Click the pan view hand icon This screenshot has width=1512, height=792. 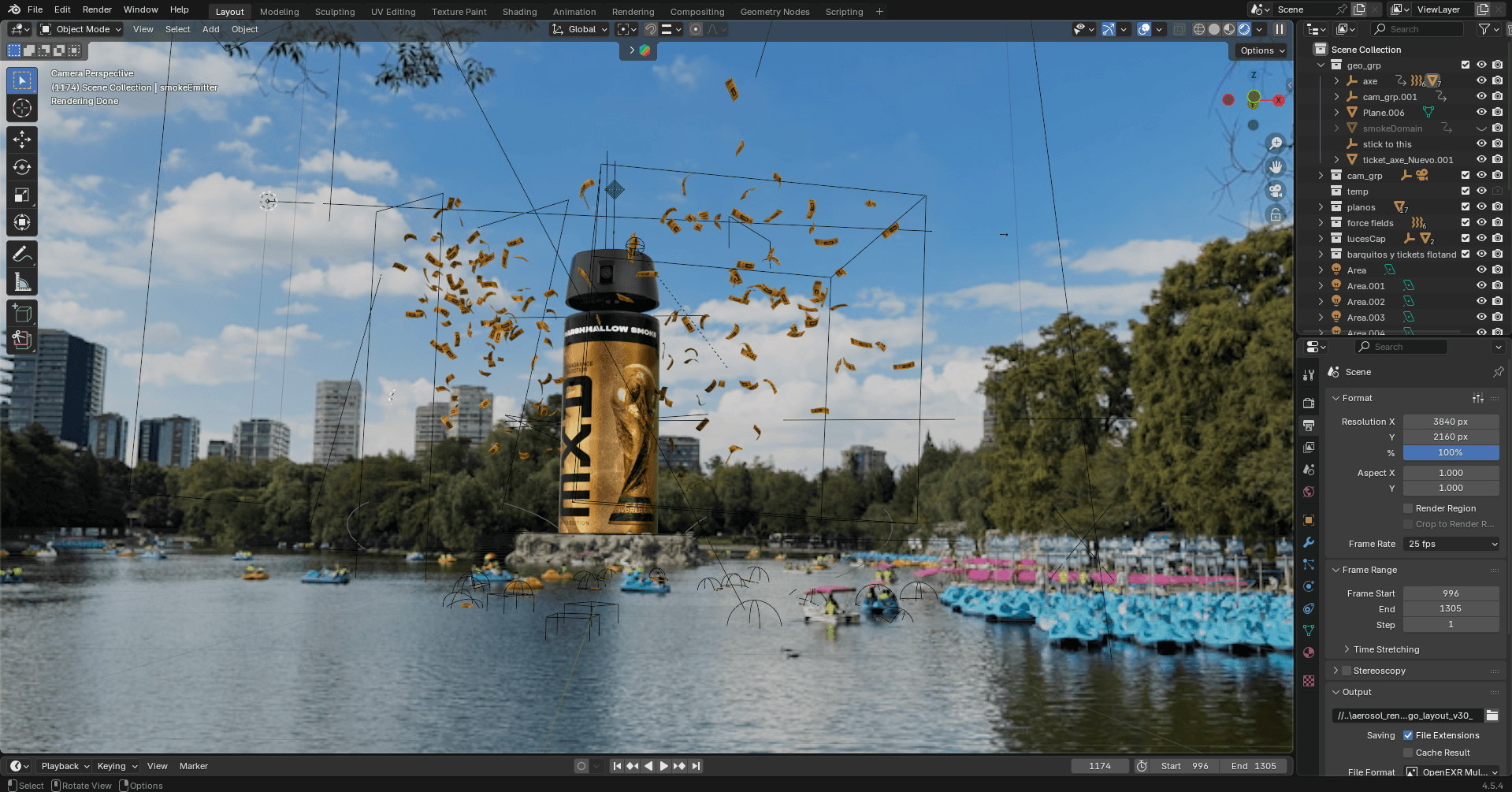(1275, 167)
